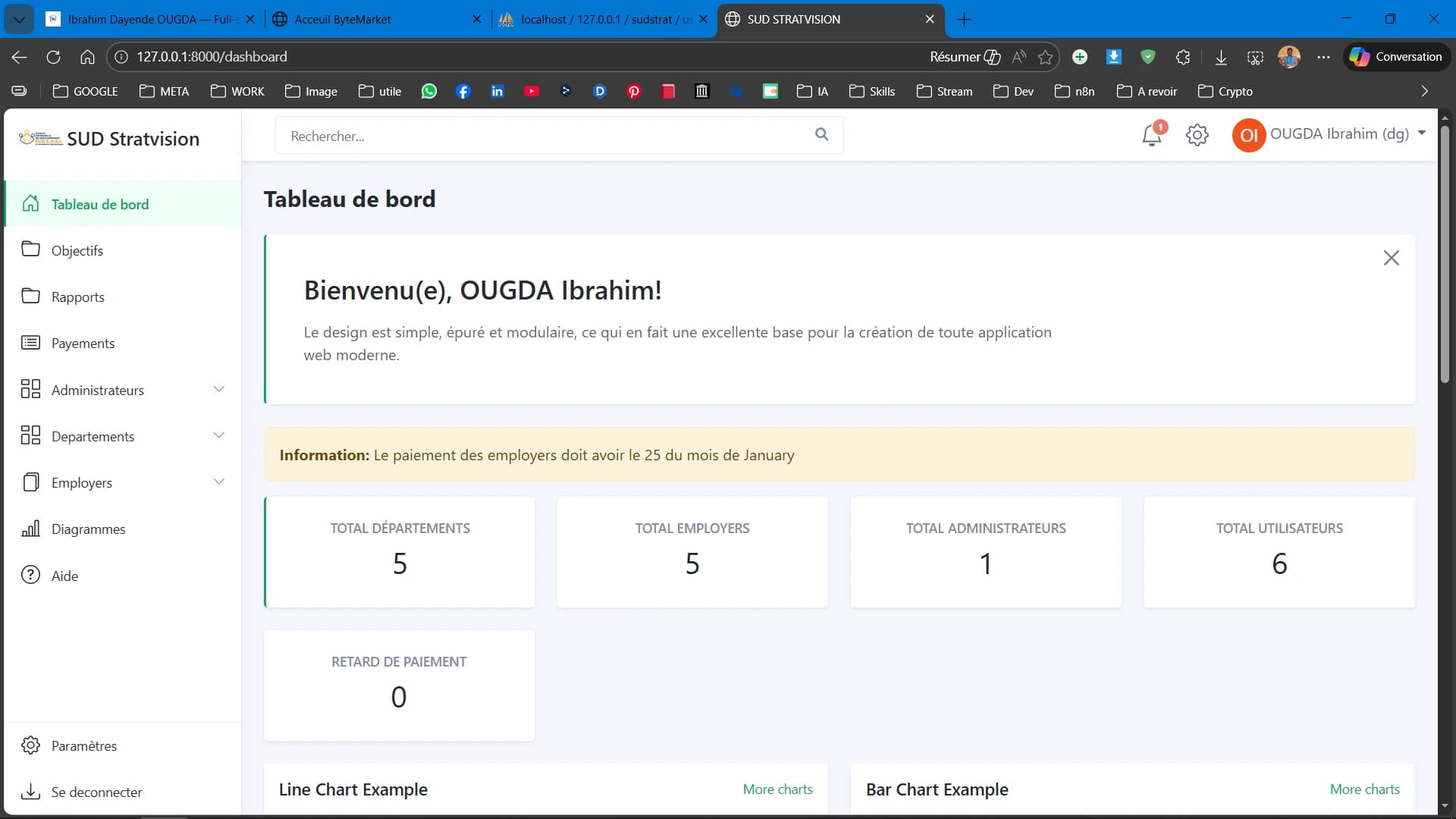Click More charts for Line Chart Example
Screen dimensions: 1456x819
(x=777, y=789)
